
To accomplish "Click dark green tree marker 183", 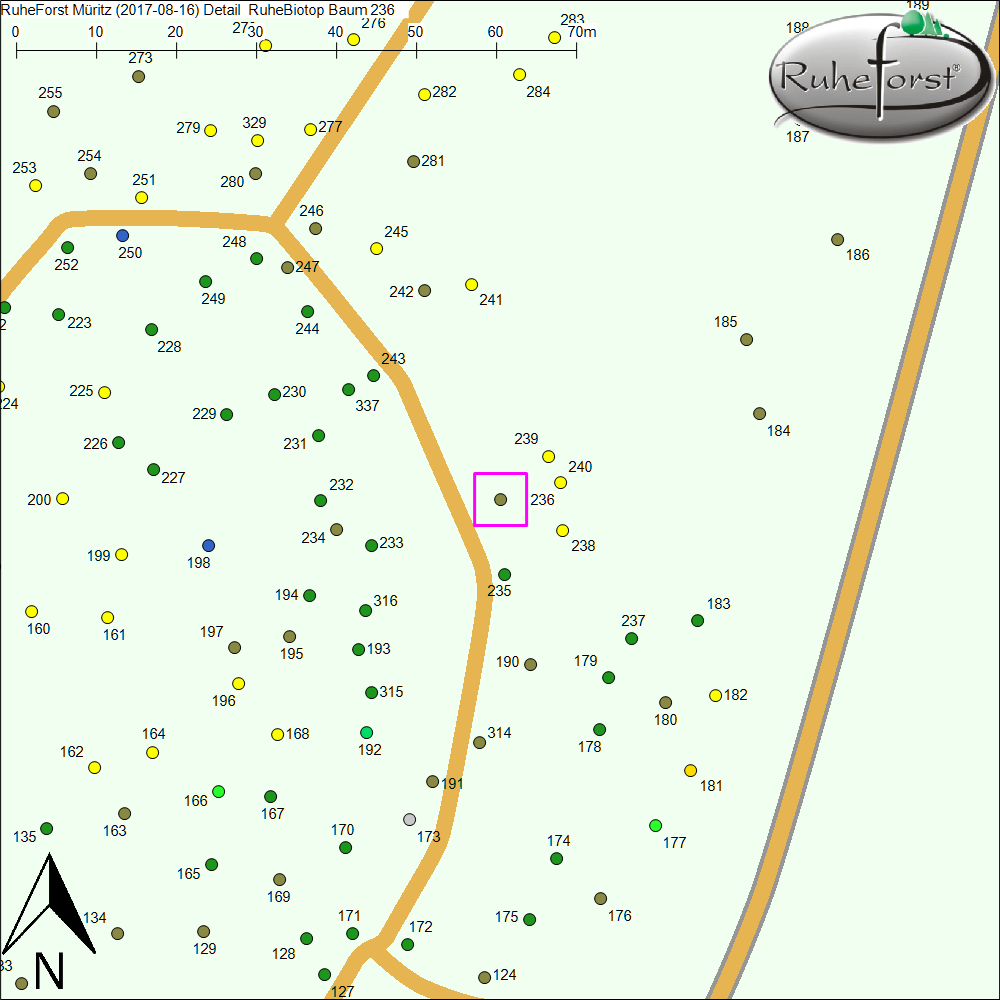I will 698,621.
